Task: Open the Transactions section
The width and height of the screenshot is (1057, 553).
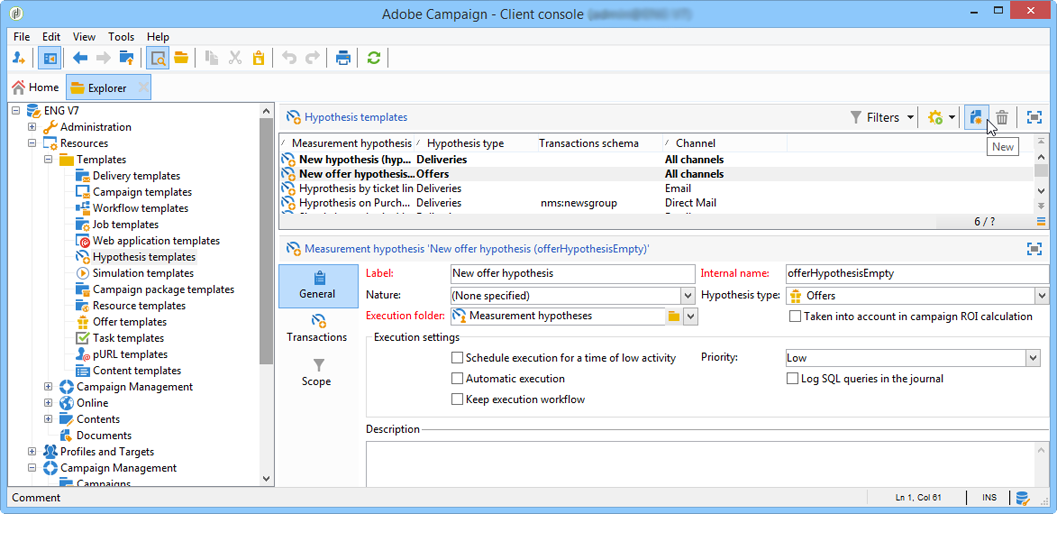Action: coord(318,328)
